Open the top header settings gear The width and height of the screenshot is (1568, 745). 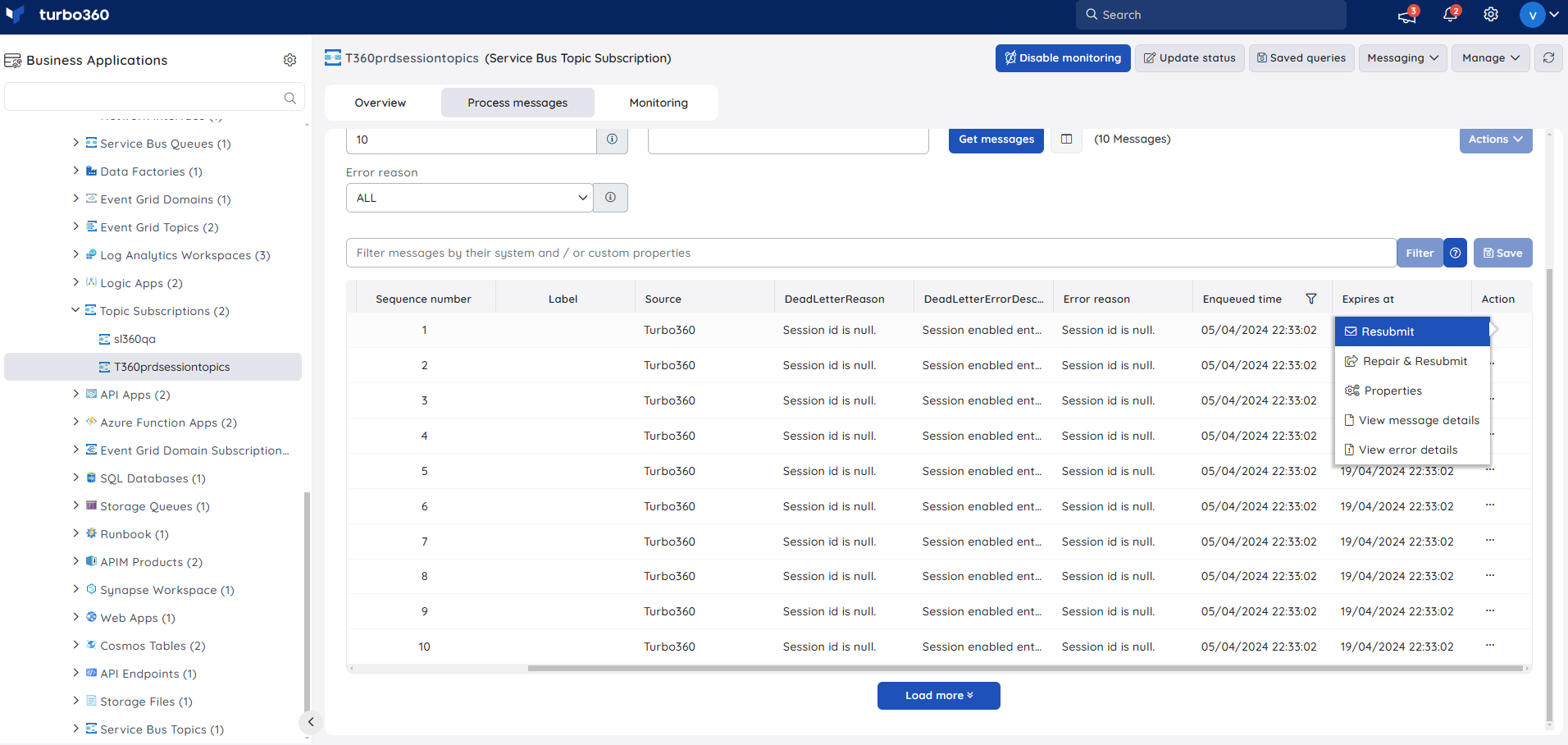[x=1491, y=15]
